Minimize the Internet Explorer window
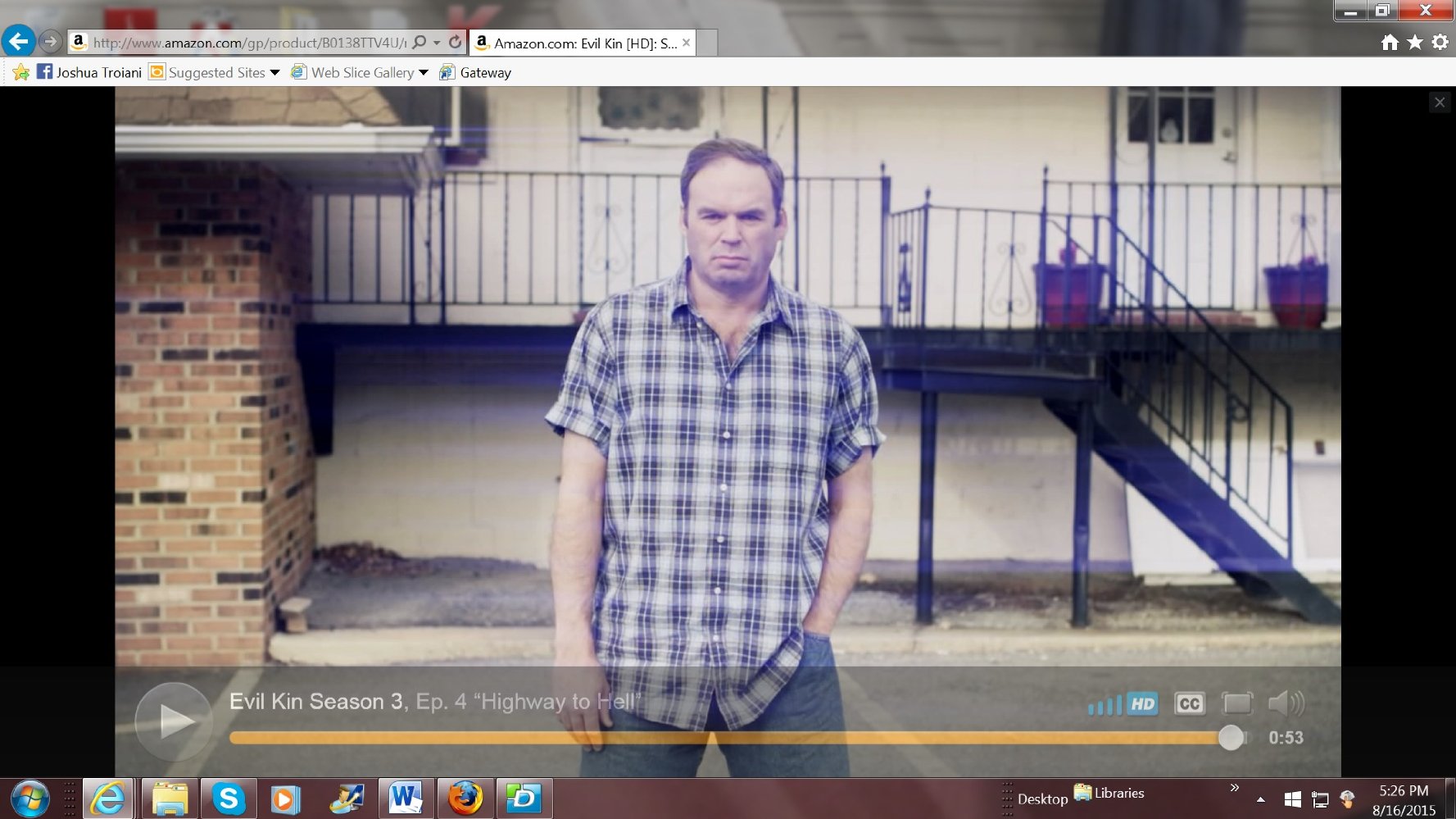 1351,11
